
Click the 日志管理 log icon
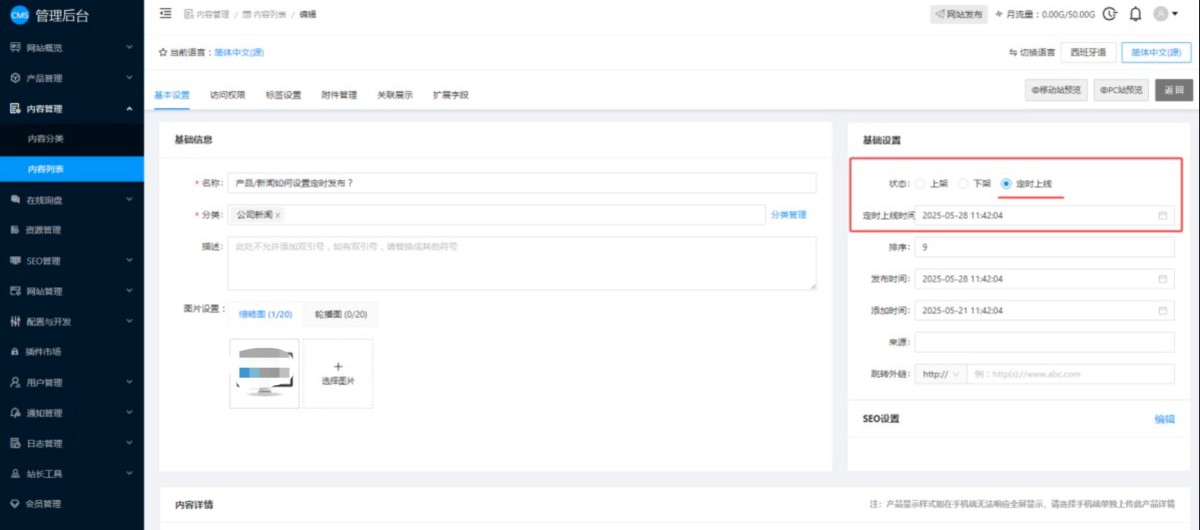coord(15,443)
